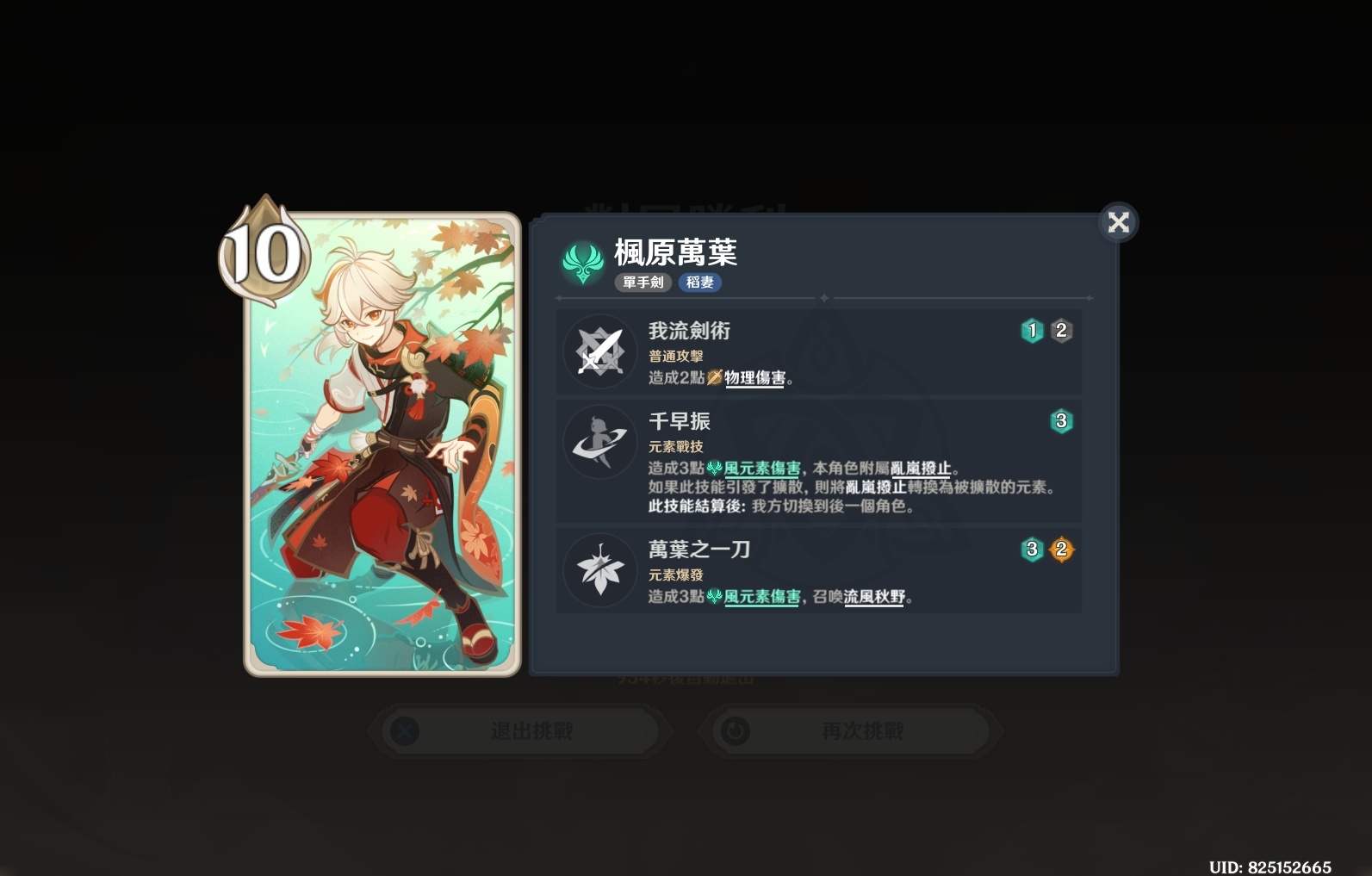The image size is (1372, 876).
Task: Open the 亂嵐撥止 underlined keyword in 千早振
Action: (x=921, y=469)
